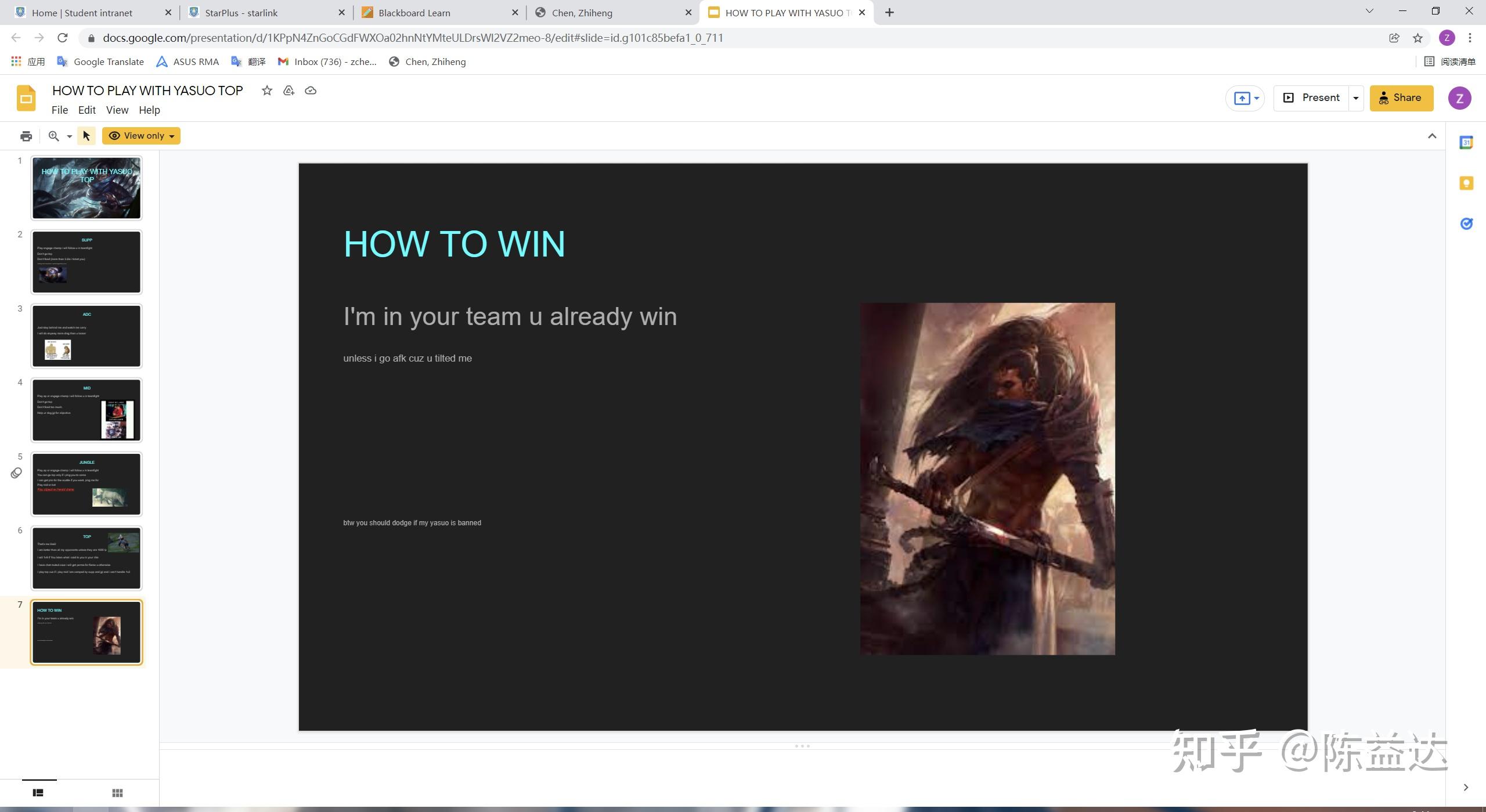1486x812 pixels.
Task: Switch to Home | Student intranet tab
Action: (93, 13)
